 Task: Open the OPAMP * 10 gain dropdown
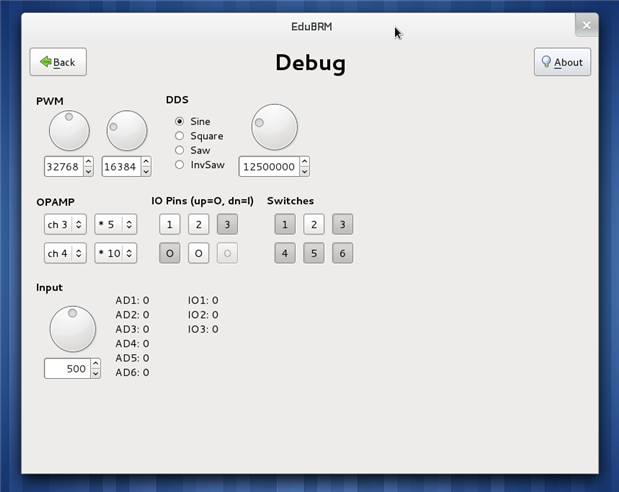[116, 253]
